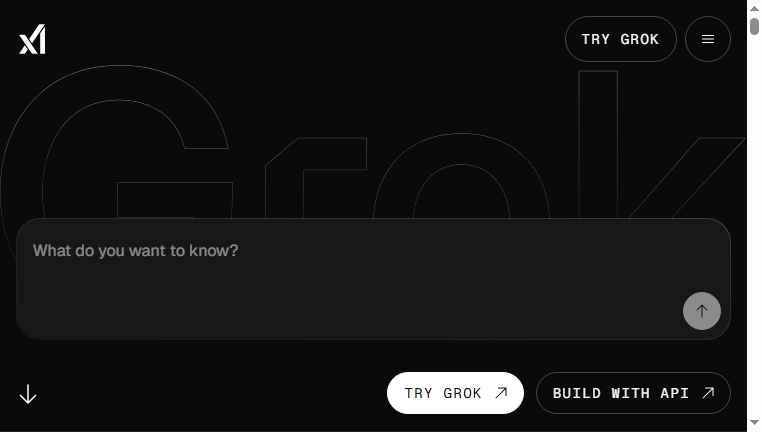Click the xAI logo in the header

click(32, 39)
